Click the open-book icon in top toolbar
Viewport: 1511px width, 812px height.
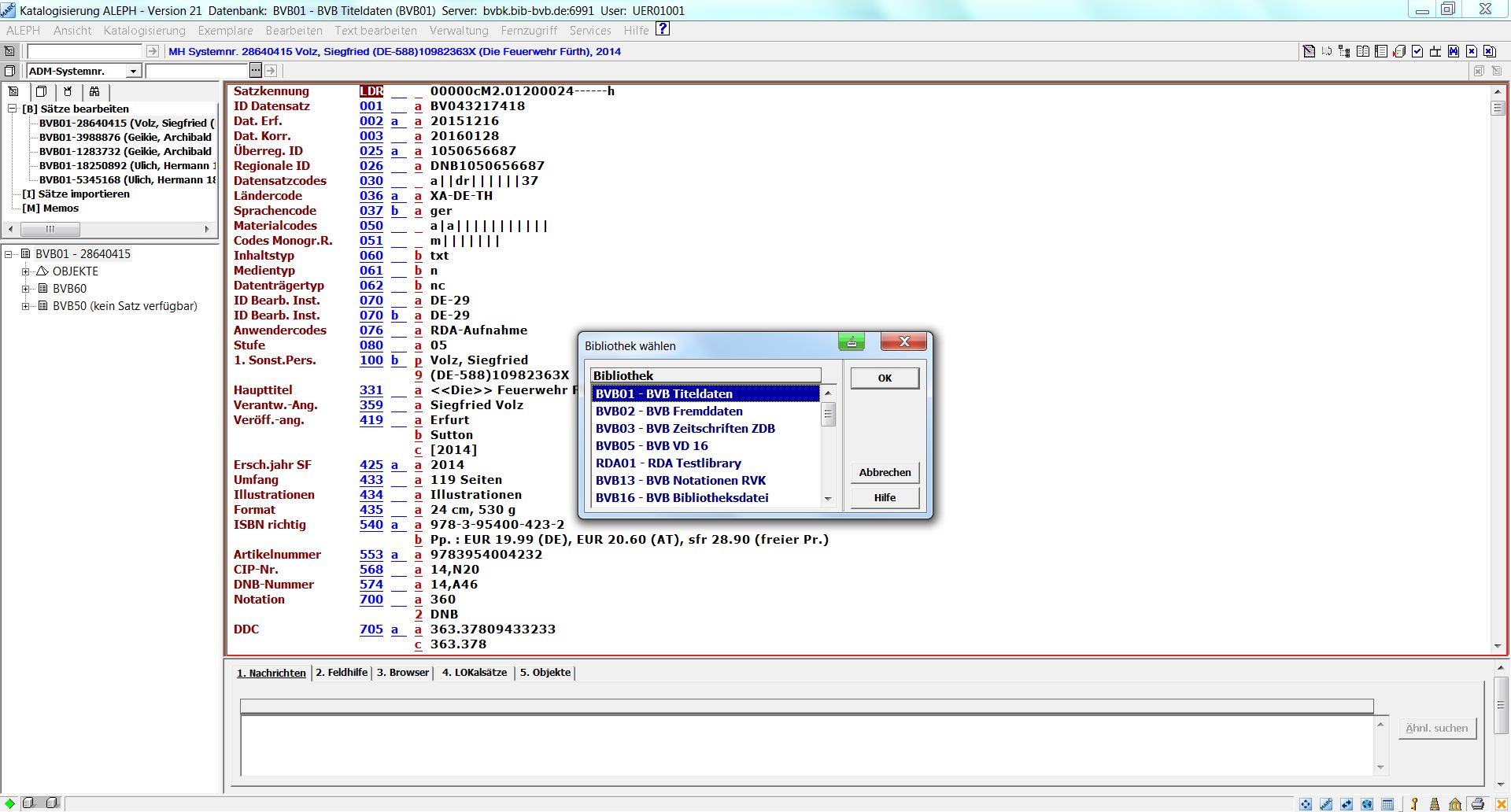click(1363, 51)
